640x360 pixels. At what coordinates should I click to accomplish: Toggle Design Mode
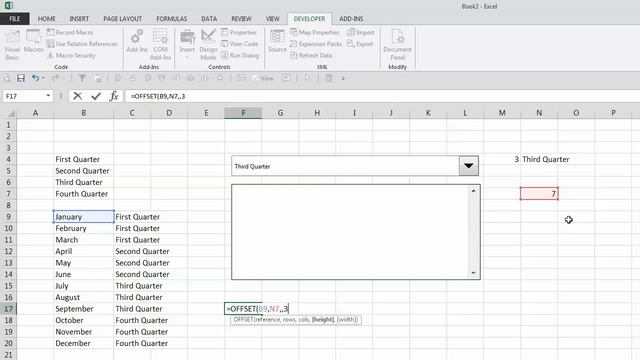tap(208, 45)
